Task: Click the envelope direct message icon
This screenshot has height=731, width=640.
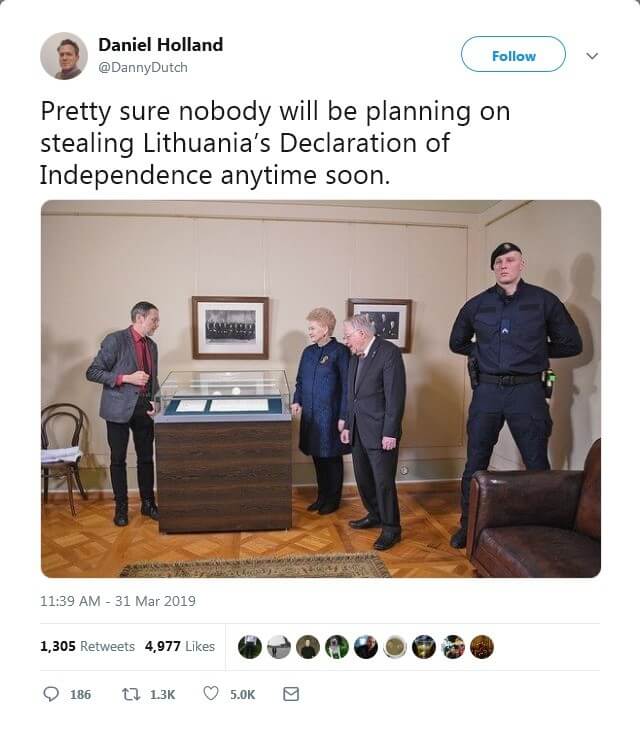Action: point(291,694)
